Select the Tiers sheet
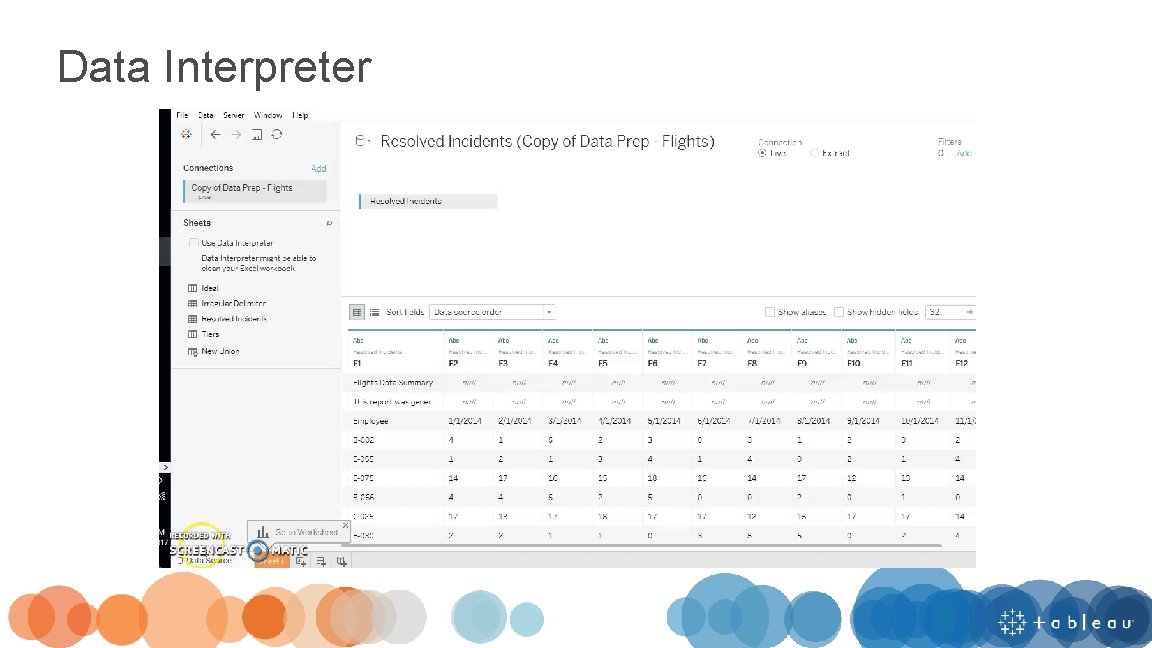The width and height of the screenshot is (1152, 648). (210, 334)
